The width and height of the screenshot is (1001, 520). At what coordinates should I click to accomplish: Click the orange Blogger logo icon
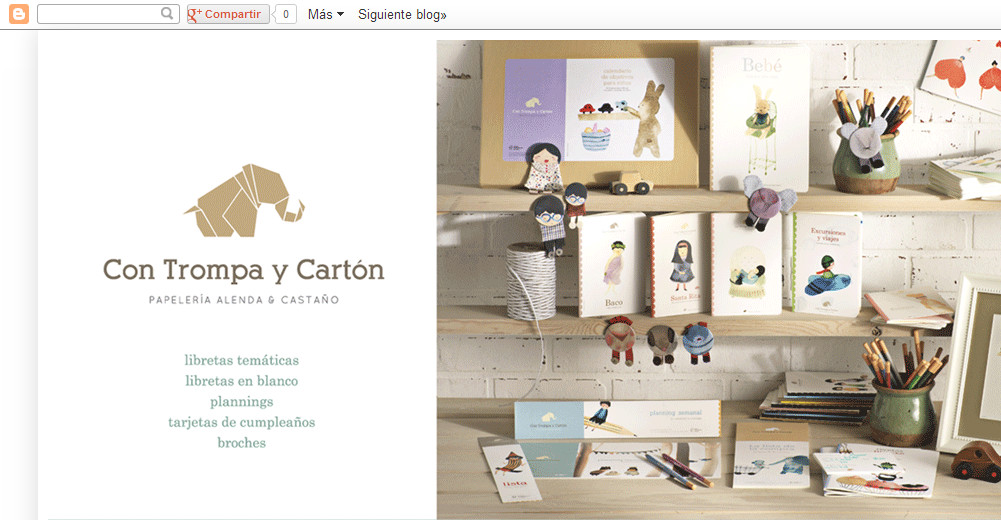click(x=18, y=14)
